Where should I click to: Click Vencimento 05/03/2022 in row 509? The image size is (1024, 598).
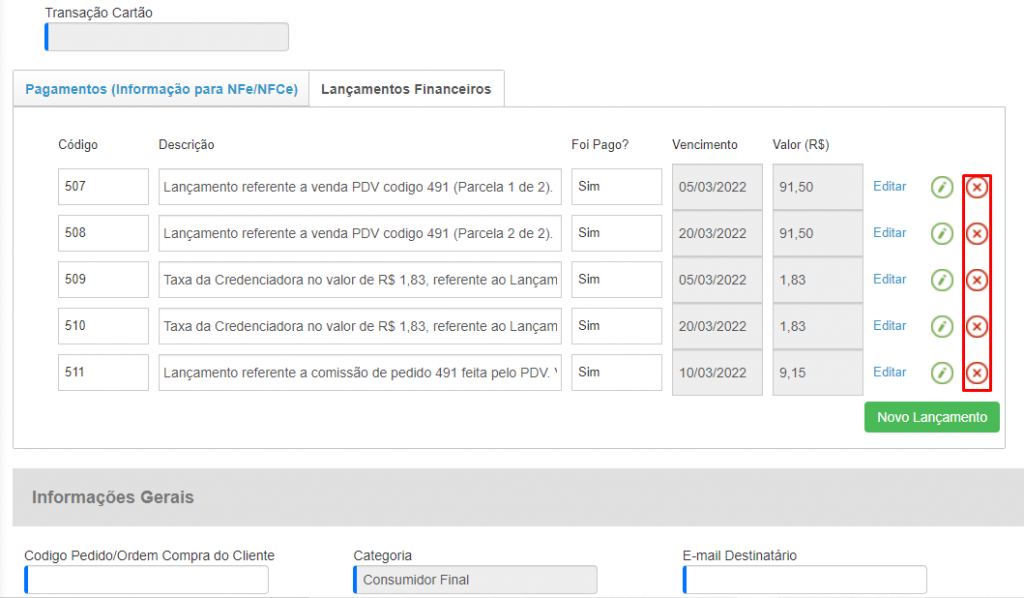pyautogui.click(x=717, y=279)
